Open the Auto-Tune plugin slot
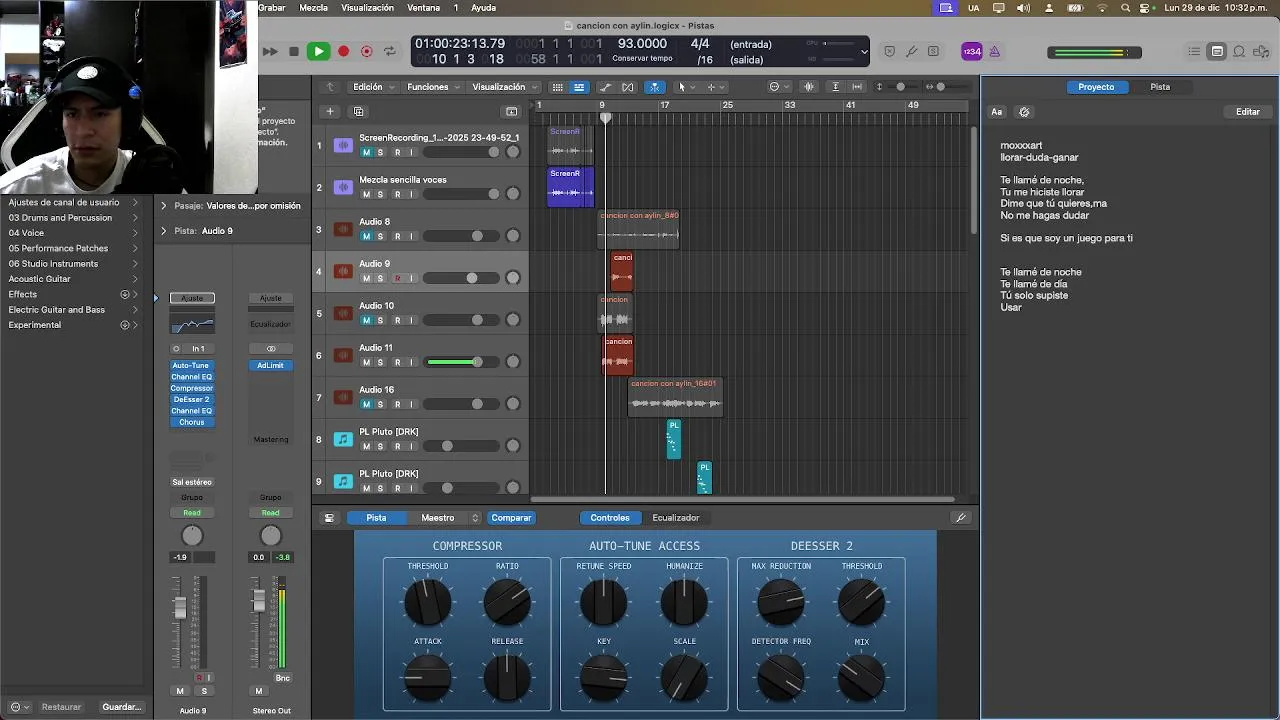 (191, 366)
